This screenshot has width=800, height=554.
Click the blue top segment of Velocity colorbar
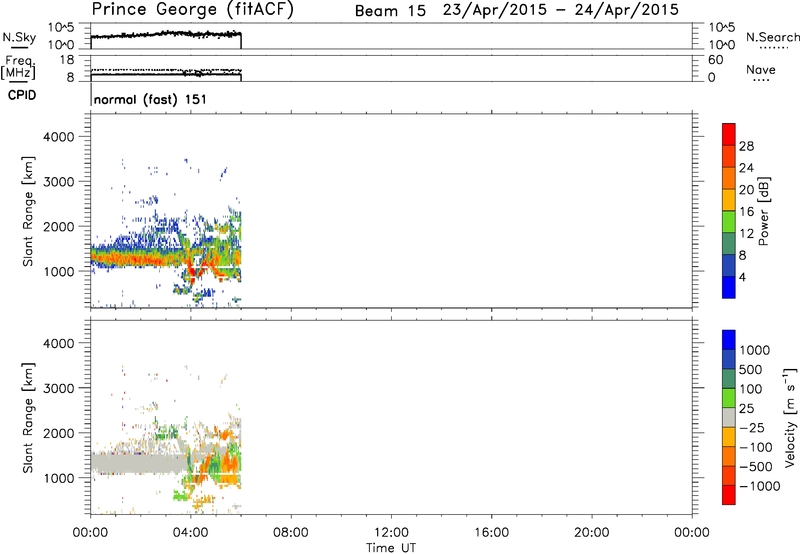729,340
